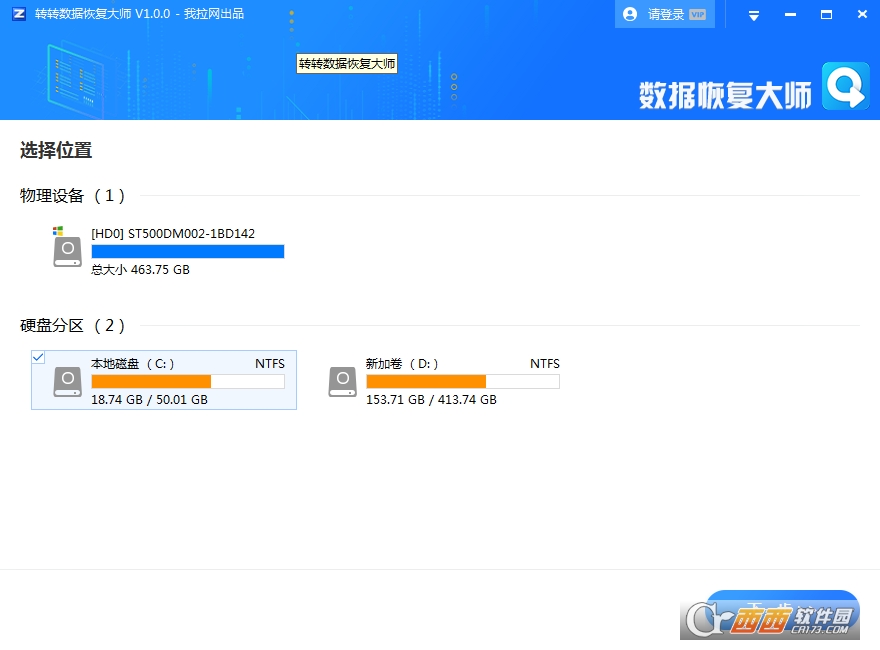Click the HD0 blue capacity bar

pyautogui.click(x=188, y=251)
